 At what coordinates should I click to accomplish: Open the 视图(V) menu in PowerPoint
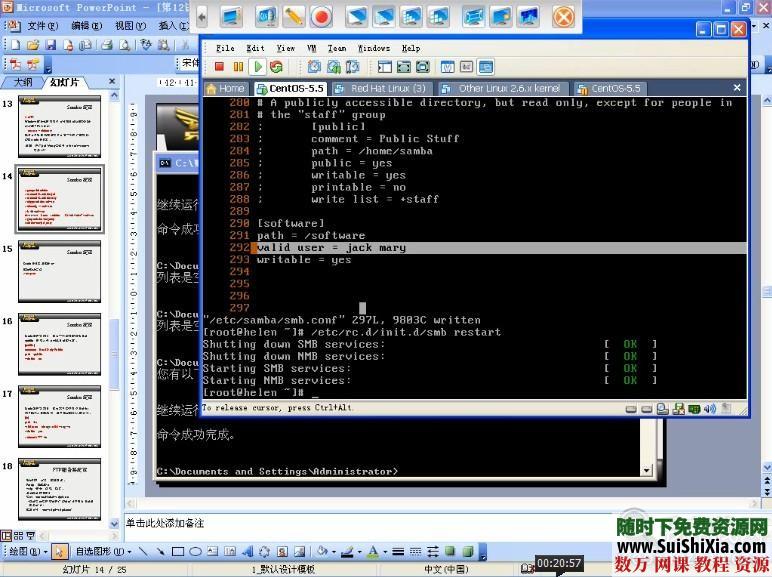pos(130,26)
